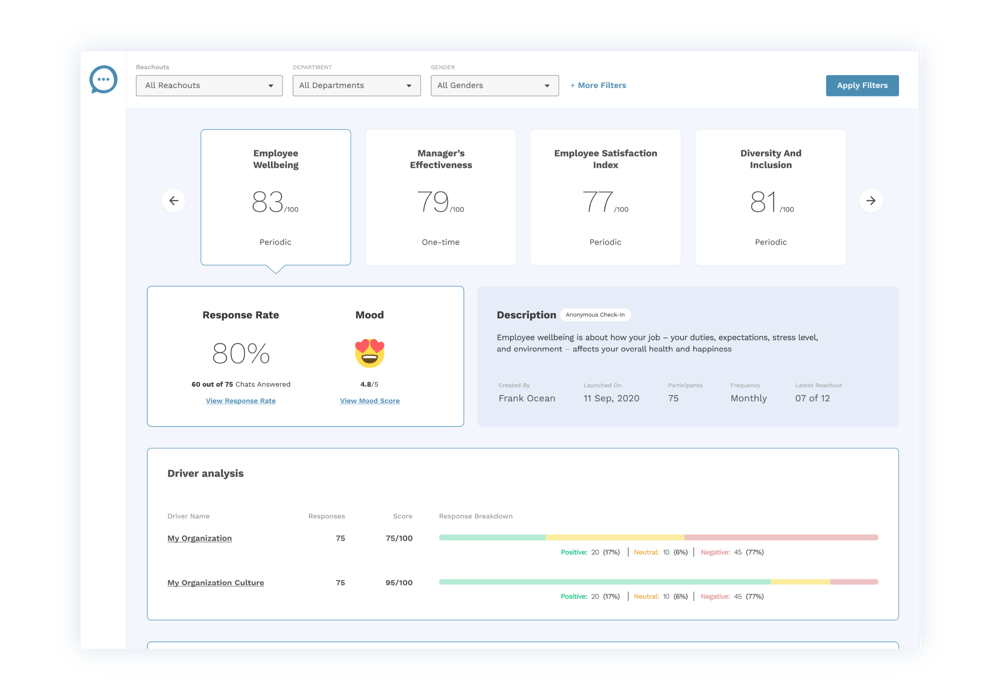Open the View Response Rate link
This screenshot has height=700, width=1000.
coord(241,401)
